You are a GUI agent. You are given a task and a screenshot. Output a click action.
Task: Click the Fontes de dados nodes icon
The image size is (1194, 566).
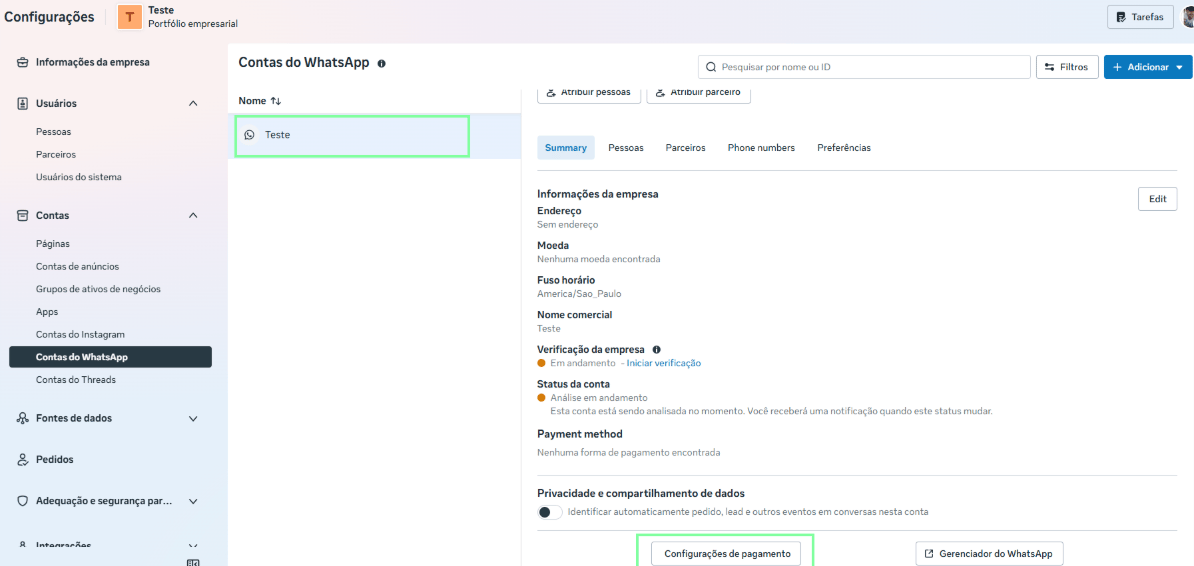pos(23,418)
